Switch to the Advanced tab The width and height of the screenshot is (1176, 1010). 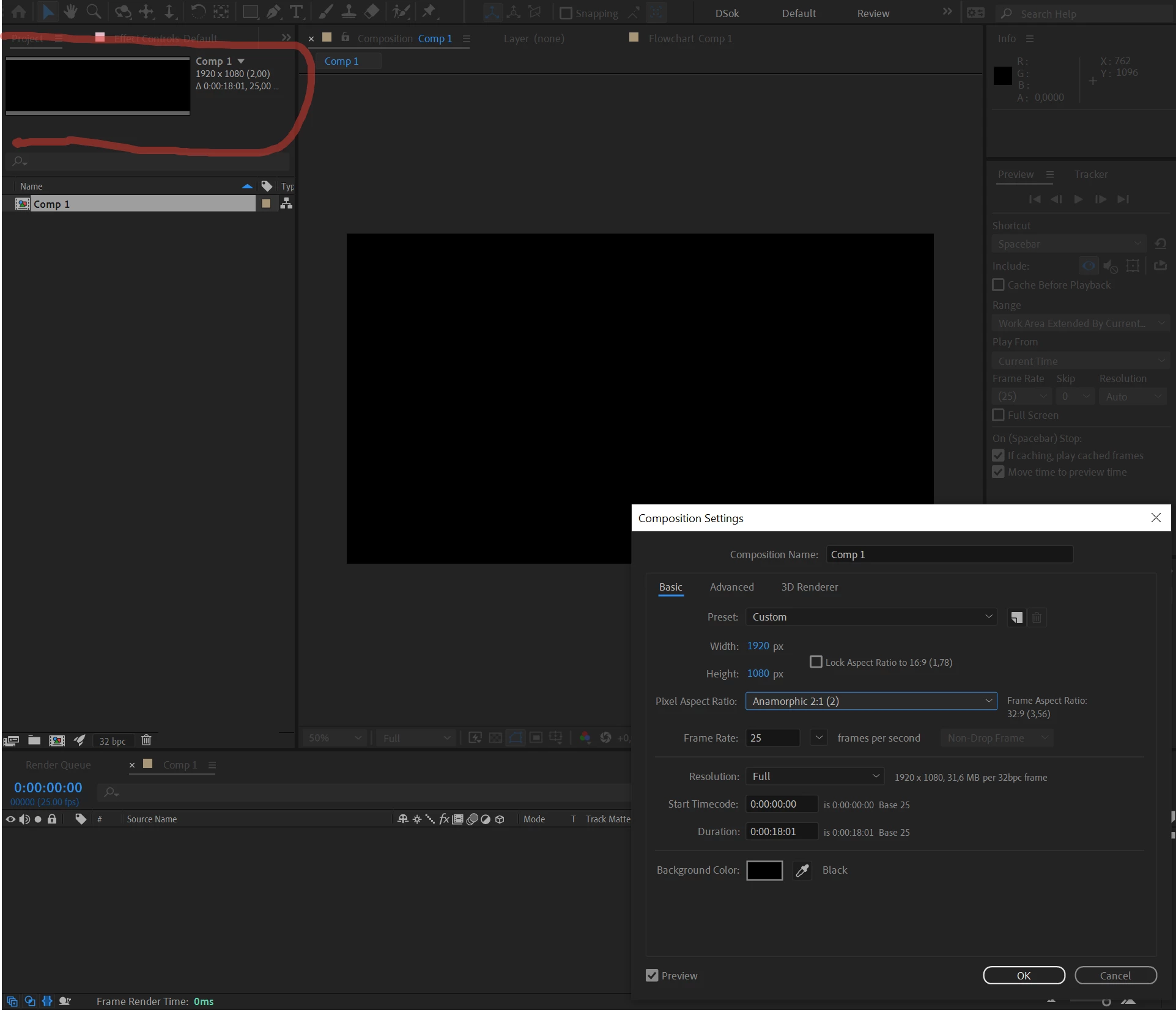(x=731, y=587)
